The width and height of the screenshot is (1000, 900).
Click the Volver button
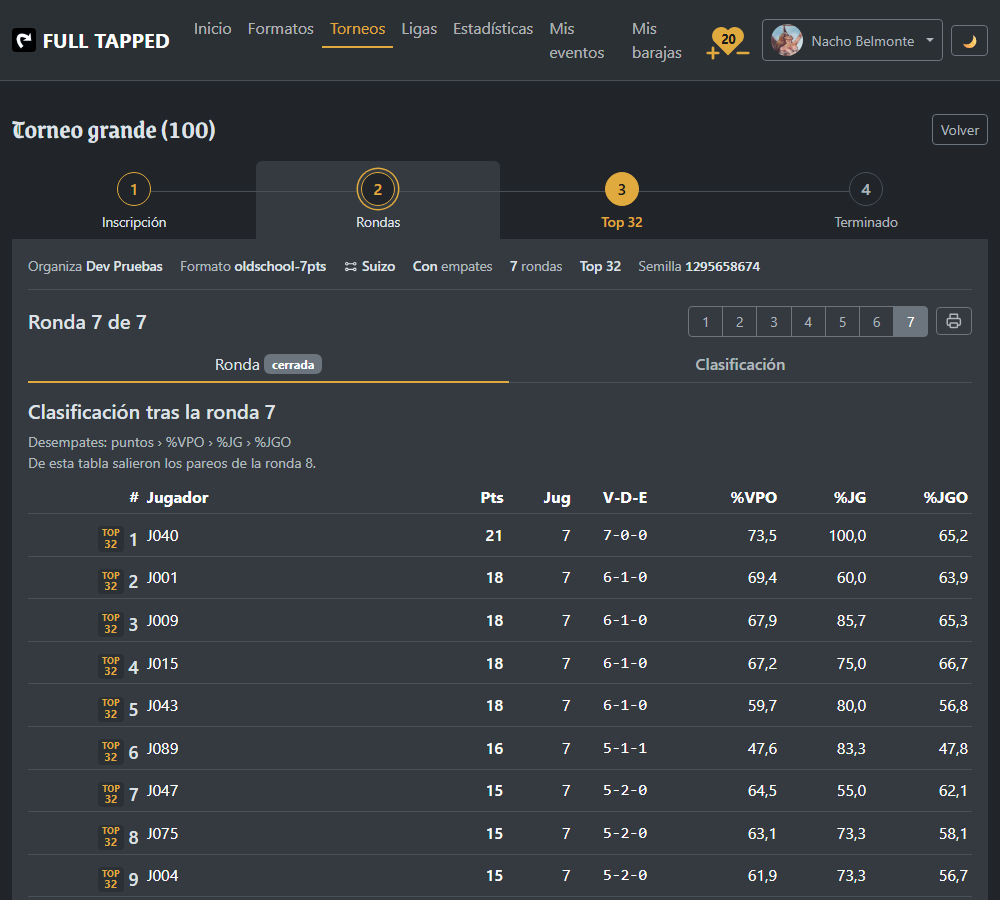(959, 129)
